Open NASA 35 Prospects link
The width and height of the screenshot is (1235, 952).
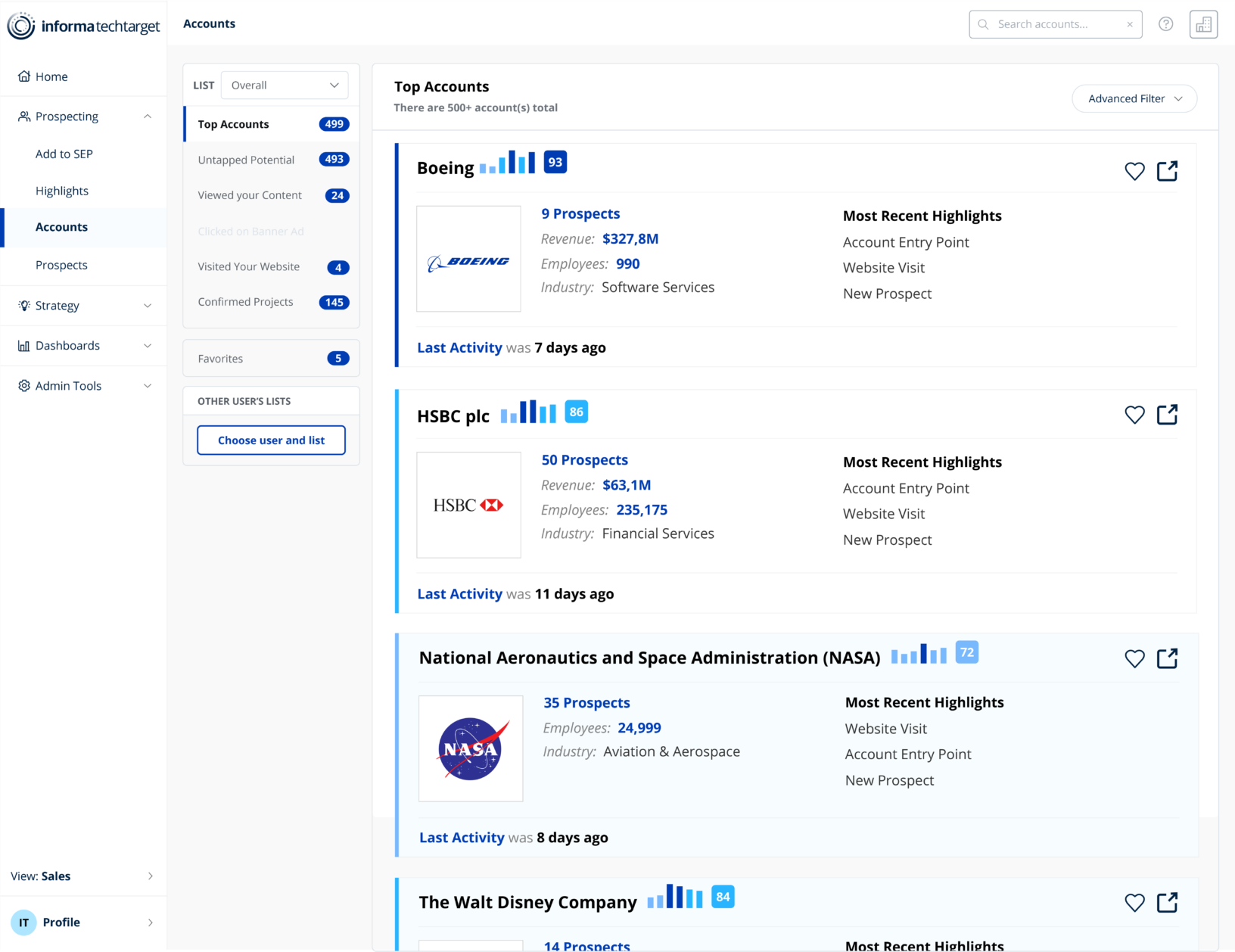point(586,702)
